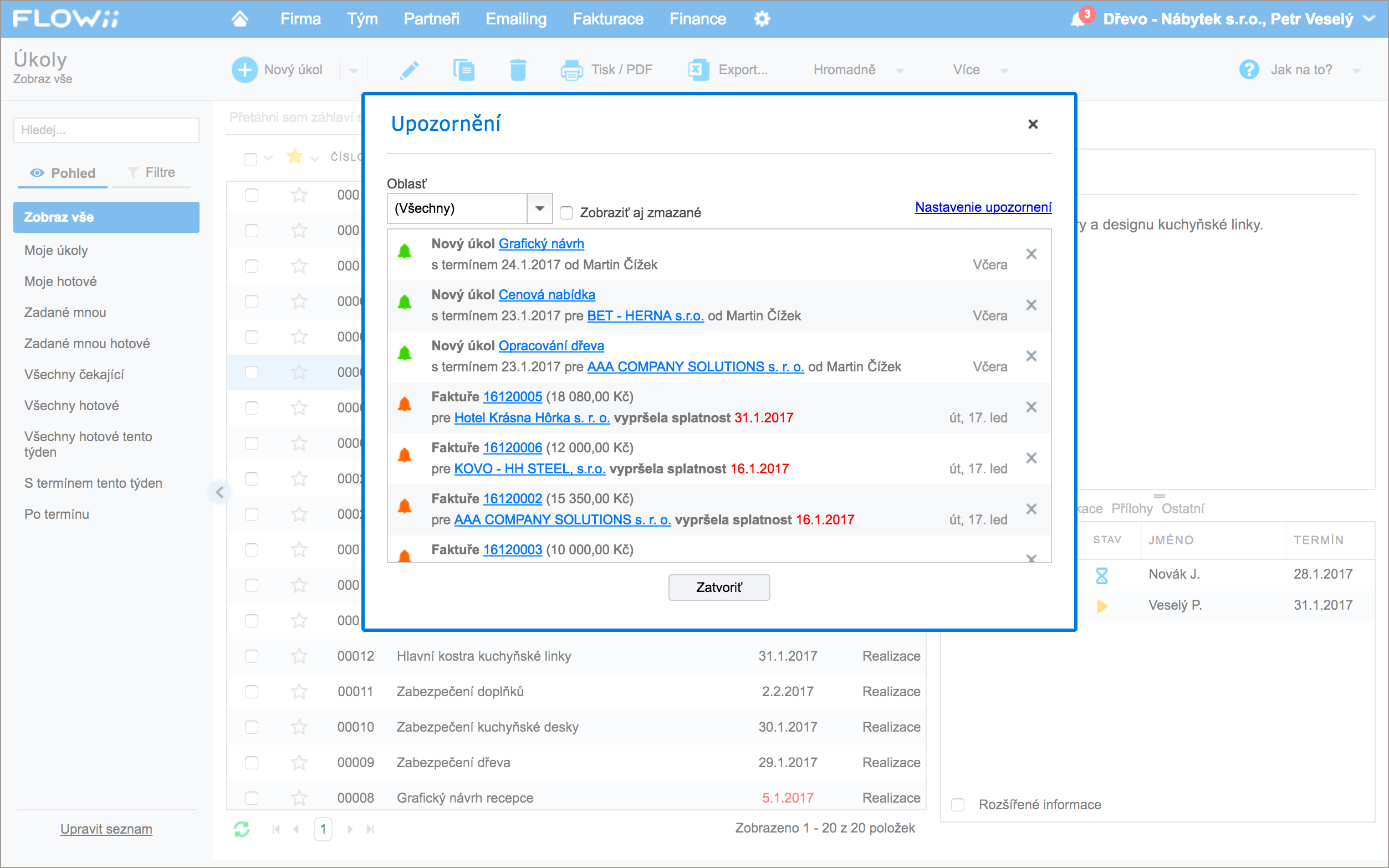Edit selected task with pencil icon
The image size is (1389, 868).
408,70
